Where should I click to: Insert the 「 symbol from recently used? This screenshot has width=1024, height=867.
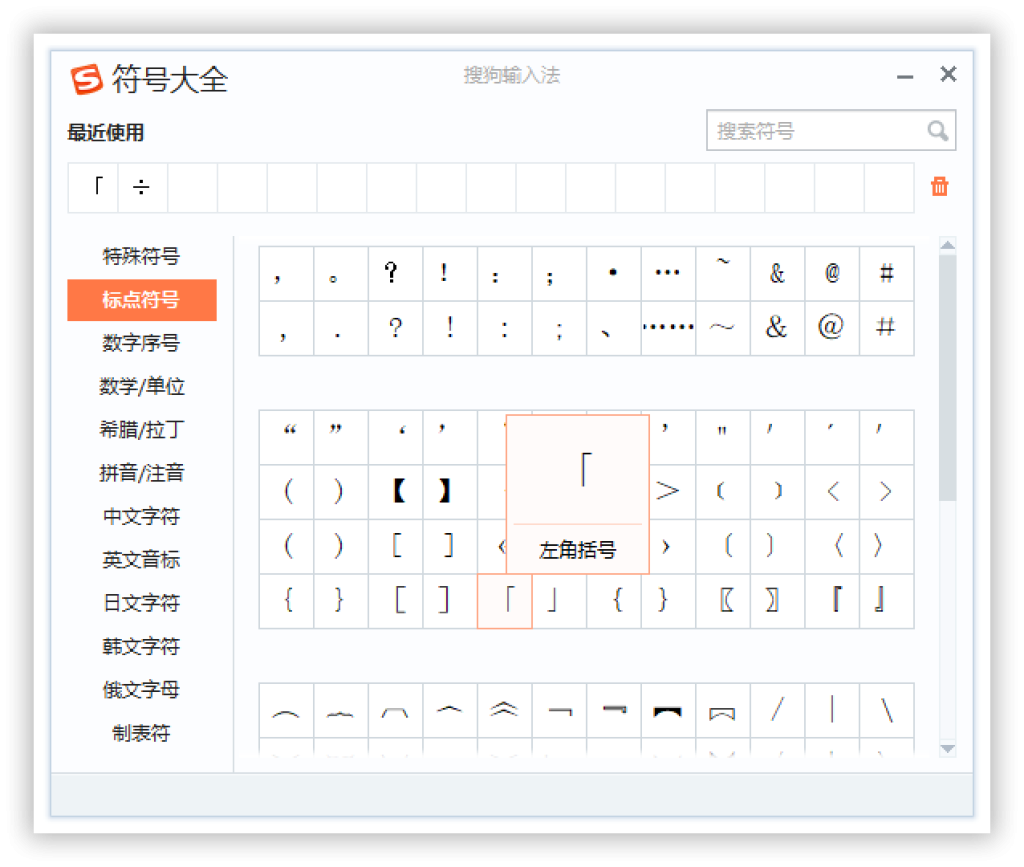click(x=92, y=187)
